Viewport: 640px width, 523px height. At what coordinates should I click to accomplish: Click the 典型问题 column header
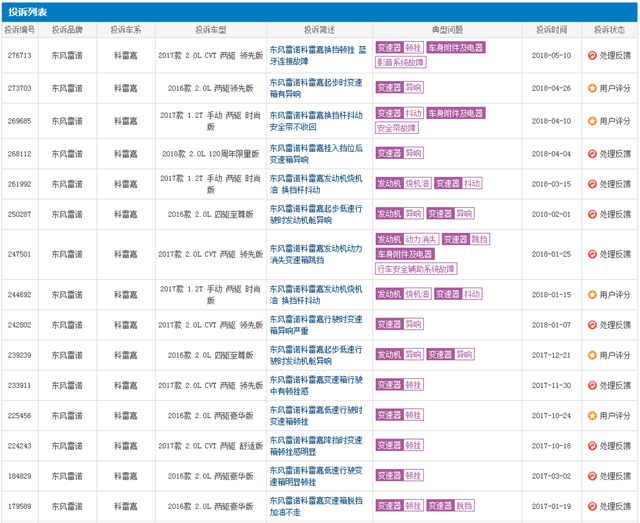[447, 30]
